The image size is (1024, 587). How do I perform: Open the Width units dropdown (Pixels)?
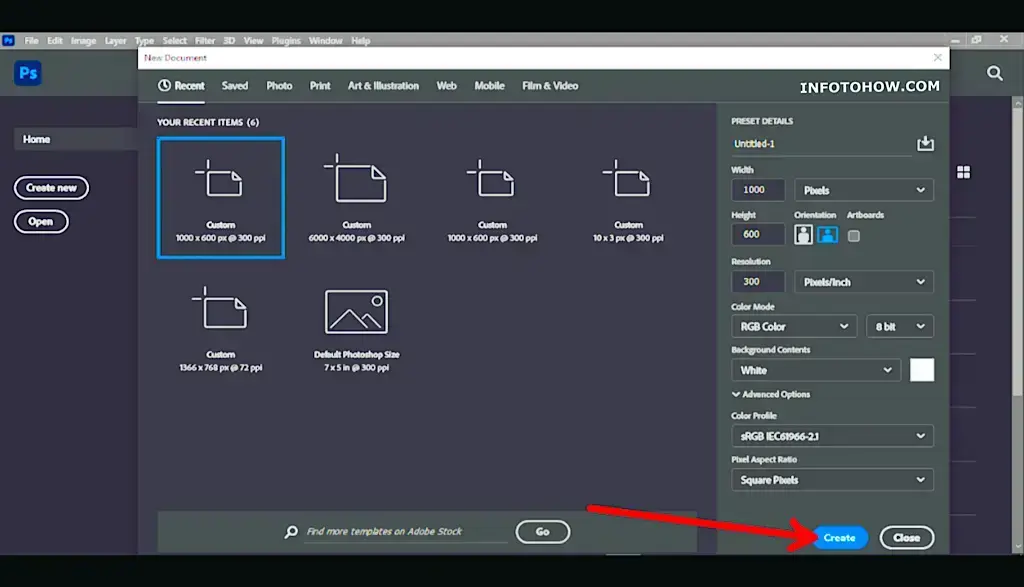click(x=863, y=190)
